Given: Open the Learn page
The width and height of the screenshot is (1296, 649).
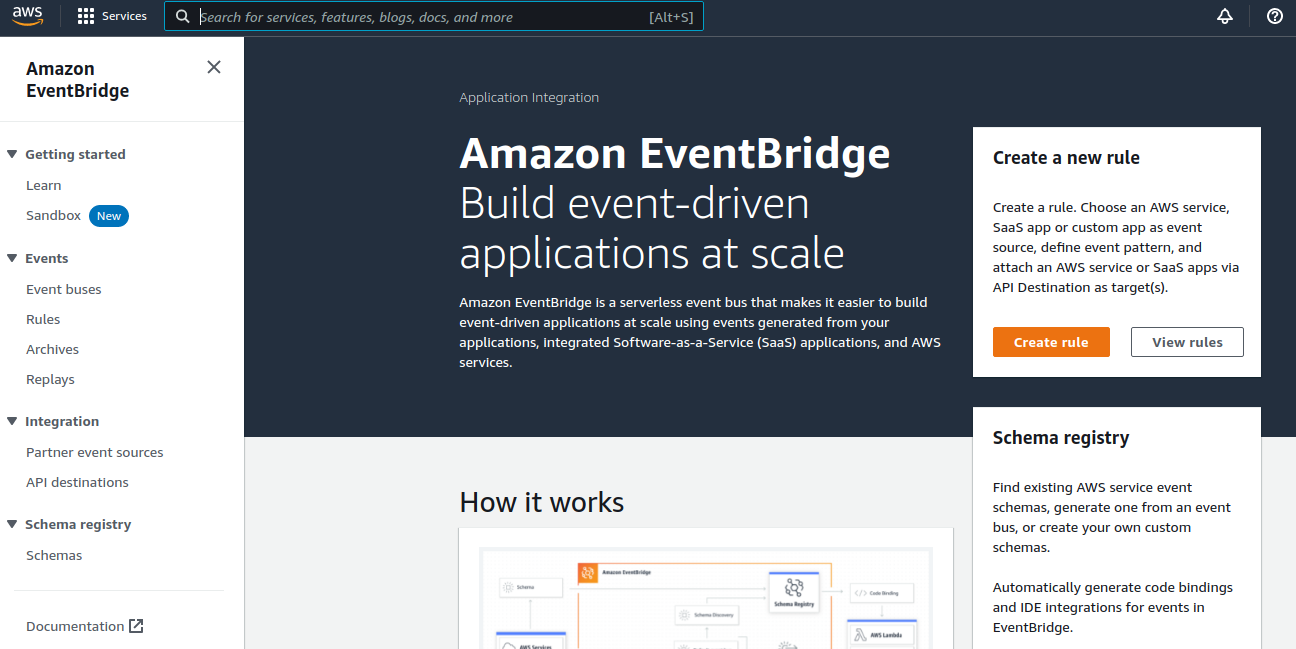Looking at the screenshot, I should 44,185.
